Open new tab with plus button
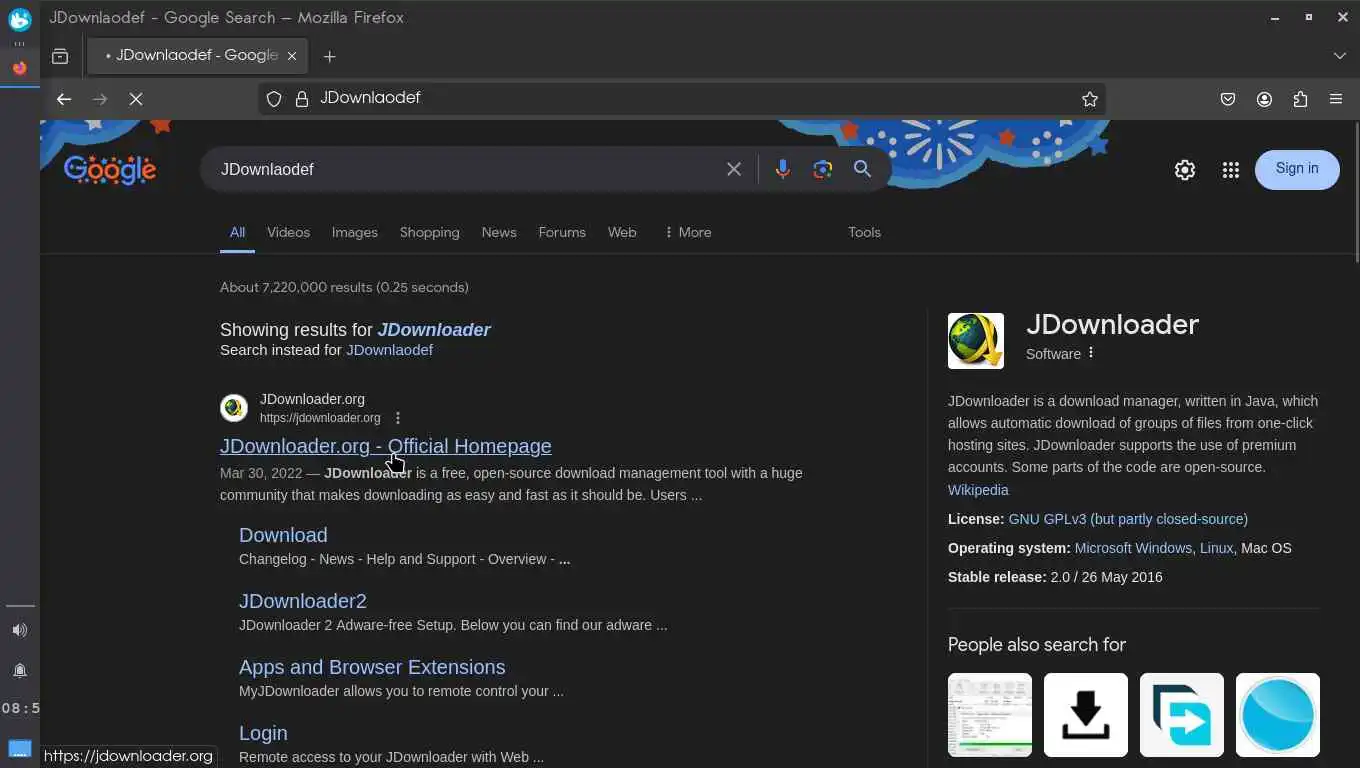 pos(330,56)
